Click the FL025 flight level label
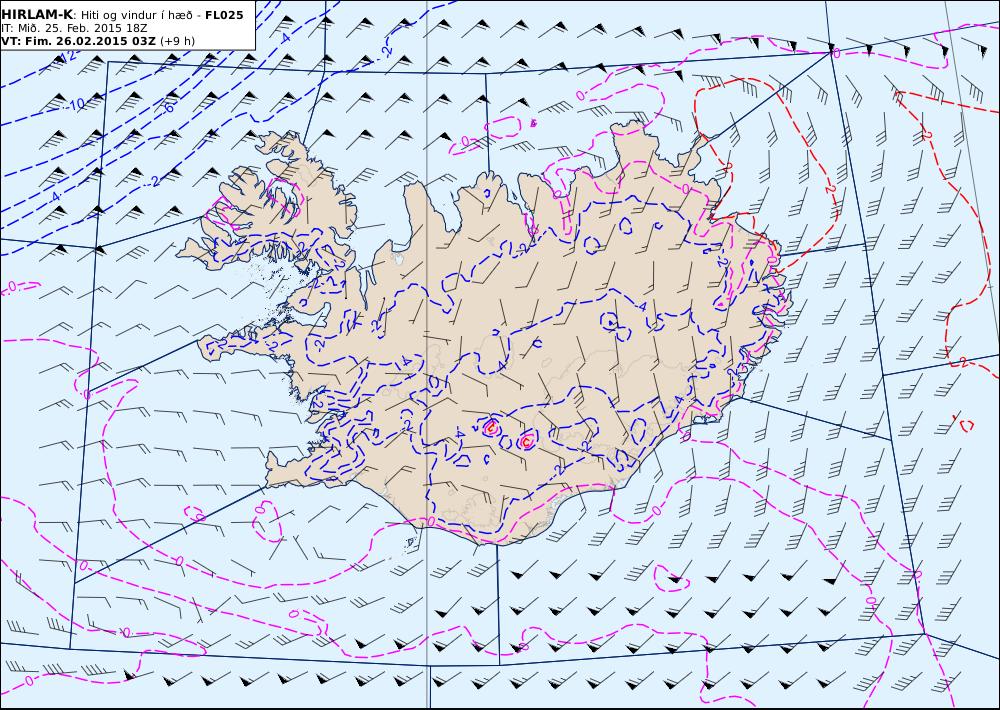This screenshot has height=710, width=1000. click(x=224, y=15)
